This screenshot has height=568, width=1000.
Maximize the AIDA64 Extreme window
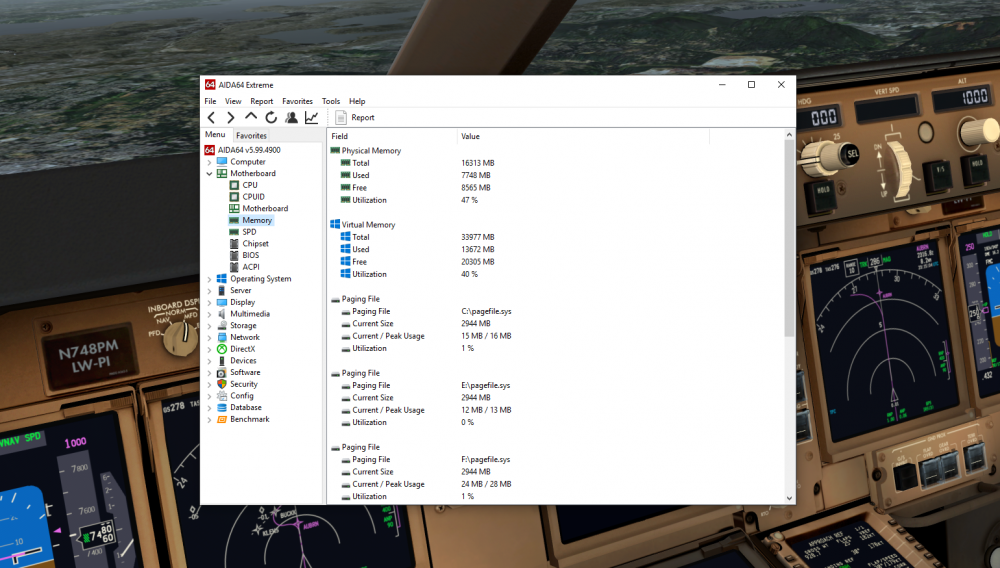click(751, 85)
